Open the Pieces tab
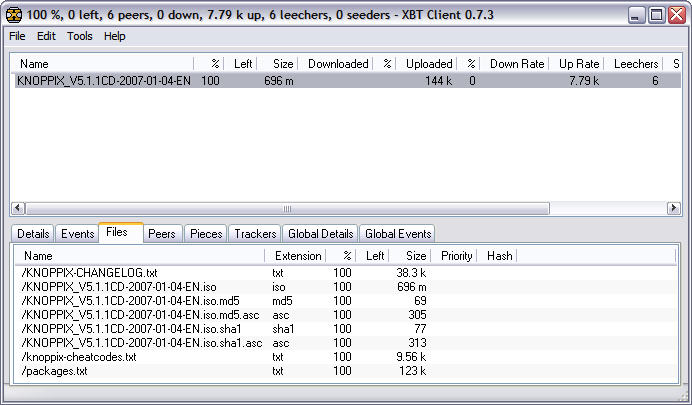Viewport: 692px width, 405px height. pyautogui.click(x=206, y=234)
